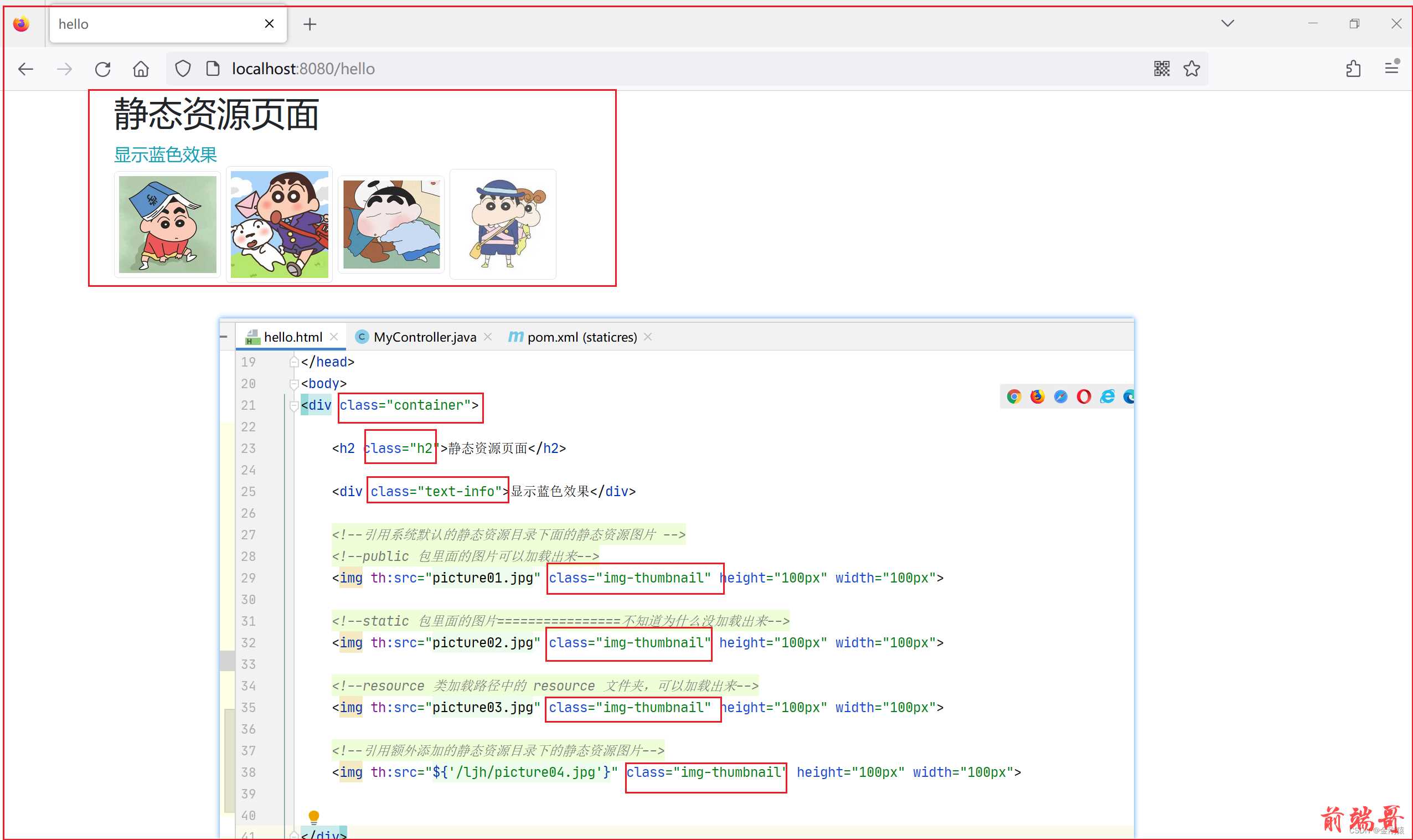Click the yellow intention lightbulb
Viewport: 1413px width, 840px height.
314,816
